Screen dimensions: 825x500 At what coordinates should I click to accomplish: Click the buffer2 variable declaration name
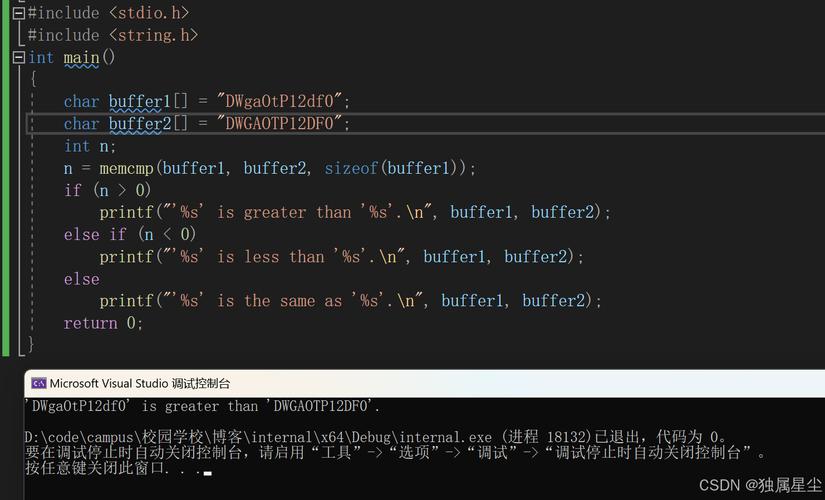coord(140,124)
